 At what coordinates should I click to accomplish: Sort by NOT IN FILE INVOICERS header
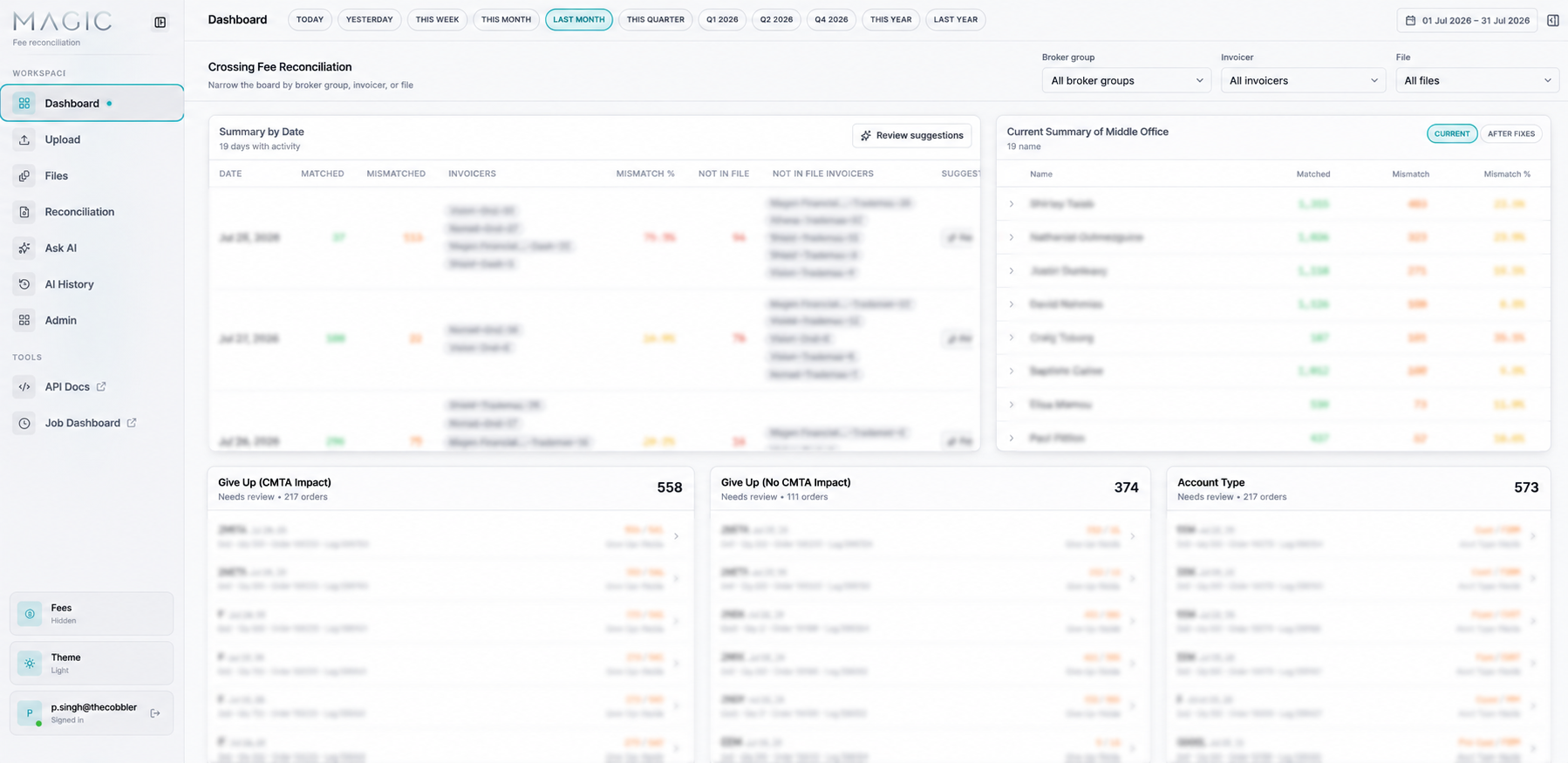click(x=823, y=174)
